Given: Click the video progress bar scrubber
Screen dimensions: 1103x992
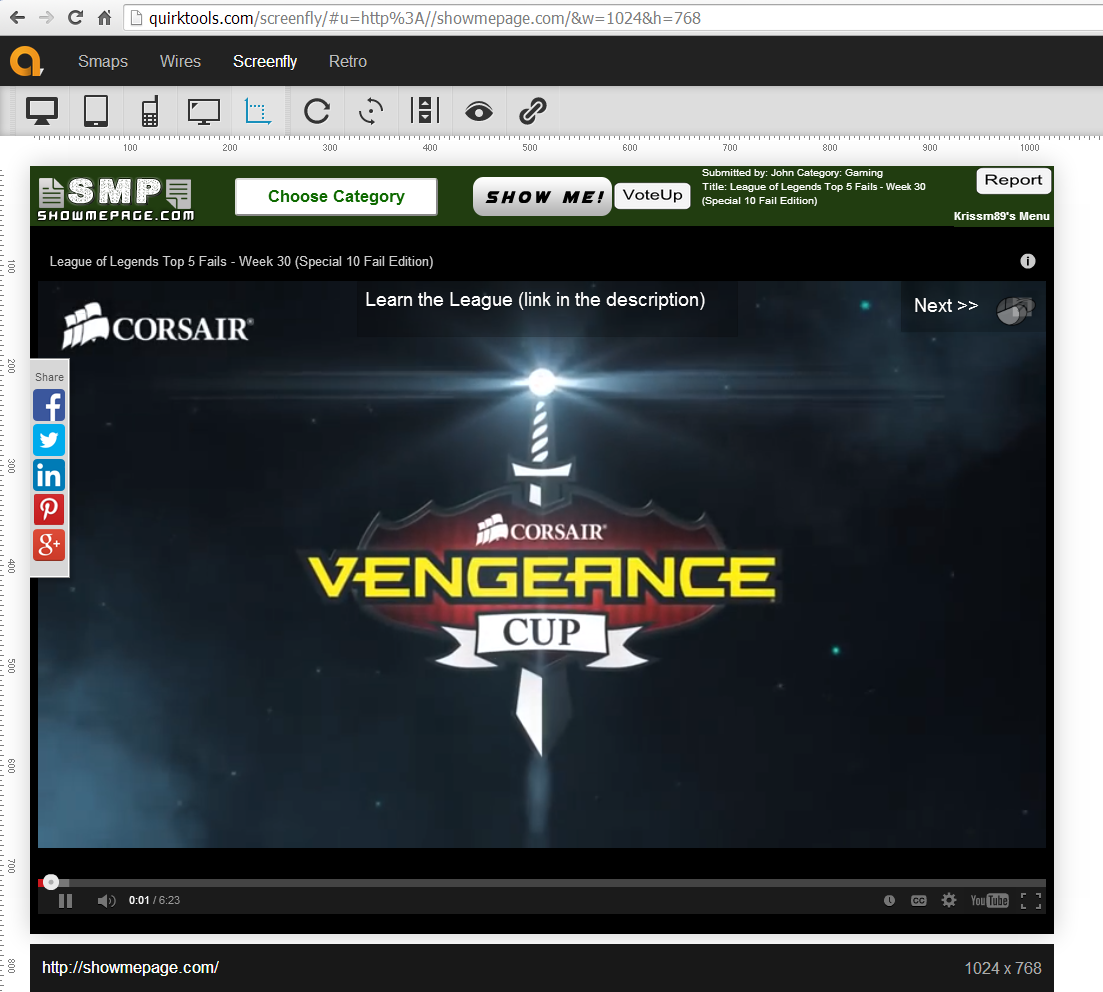Looking at the screenshot, I should click(x=51, y=882).
